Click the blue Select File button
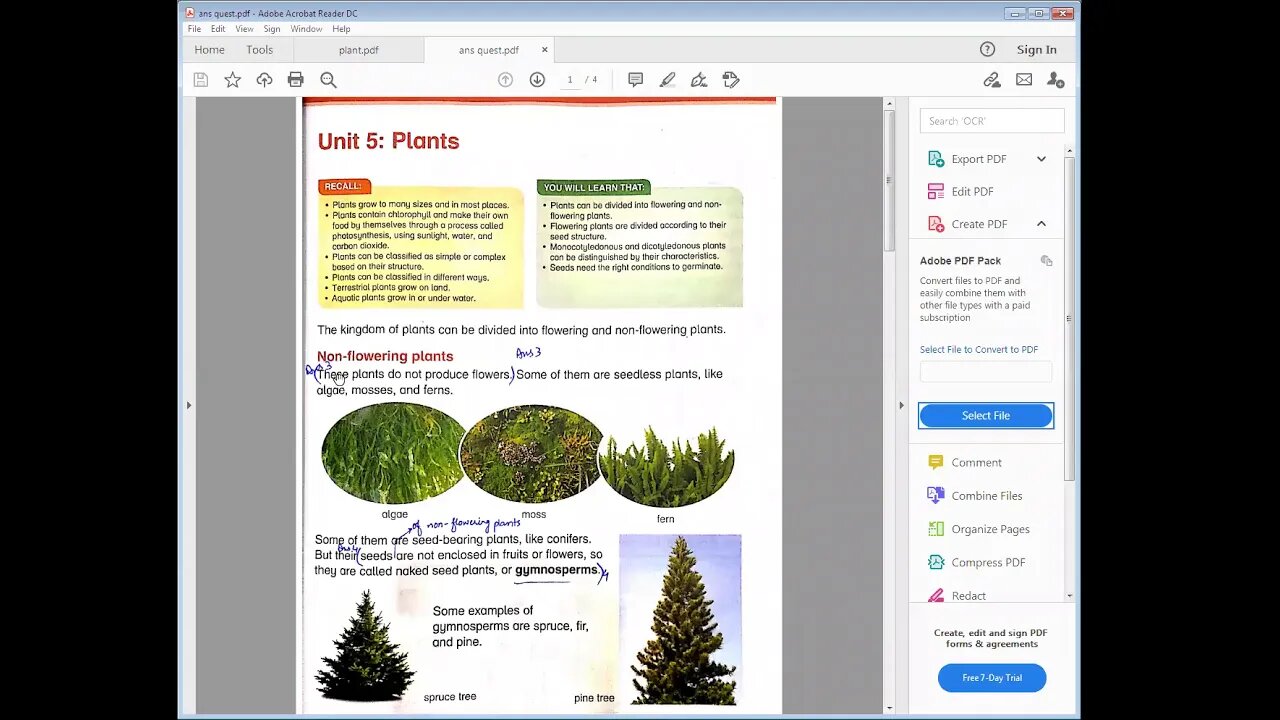This screenshot has width=1280, height=720. 985,416
